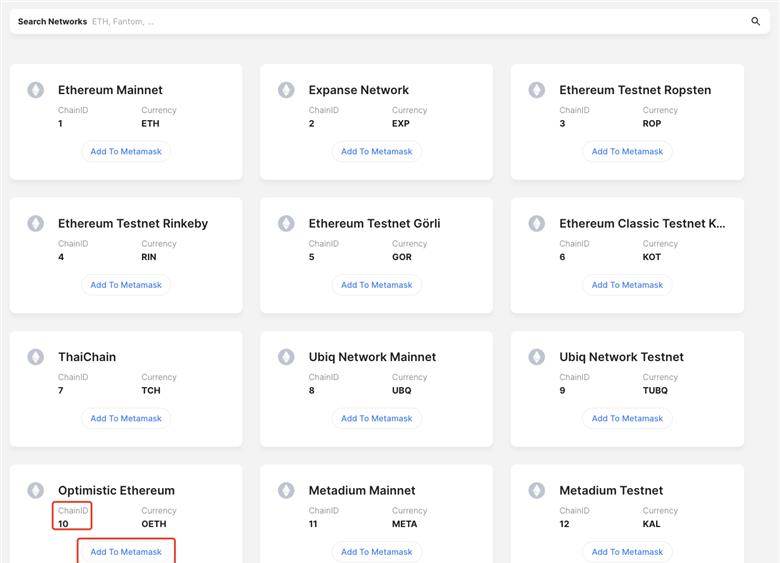
Task: Click ChainID value 7 of ThaiChain
Action: point(61,390)
